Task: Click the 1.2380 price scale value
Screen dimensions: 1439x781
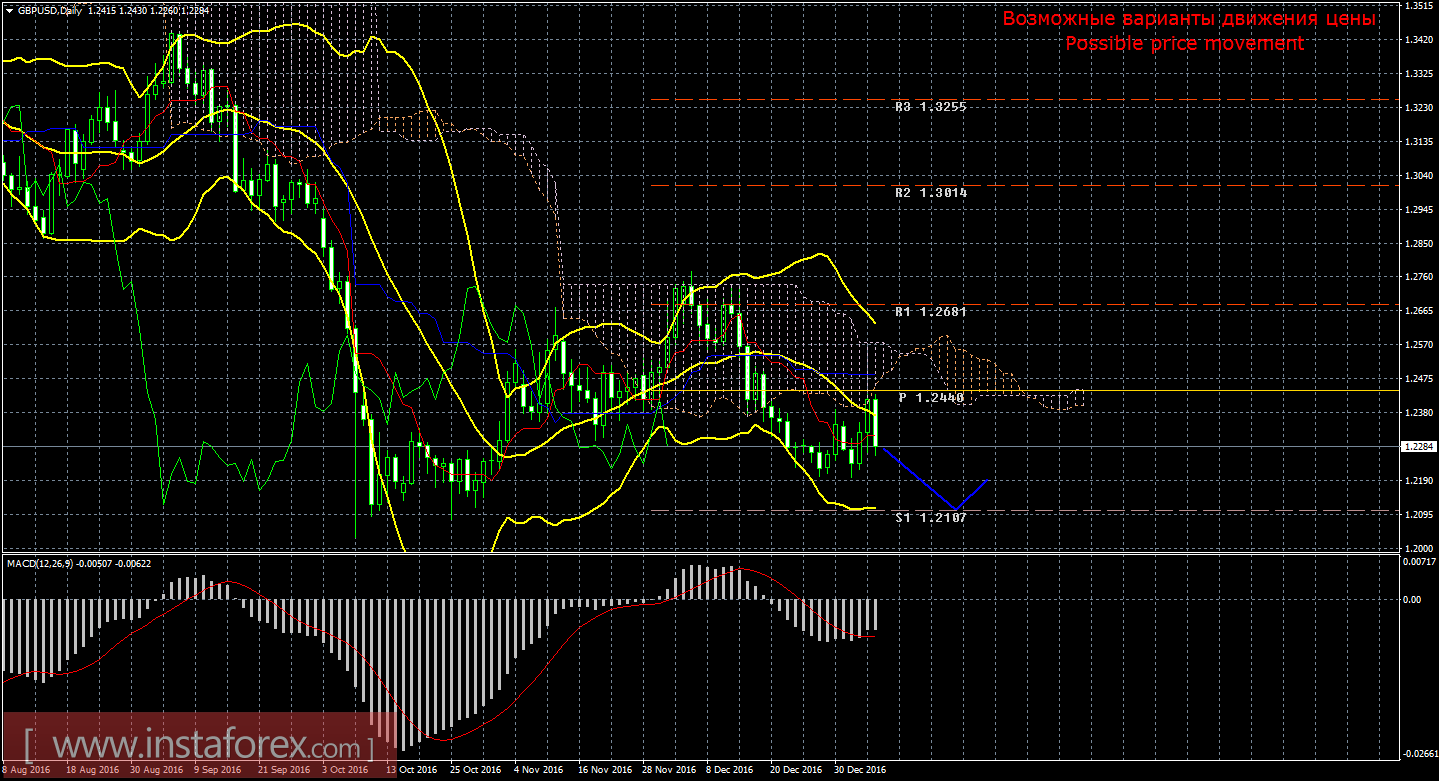Action: coord(1419,413)
